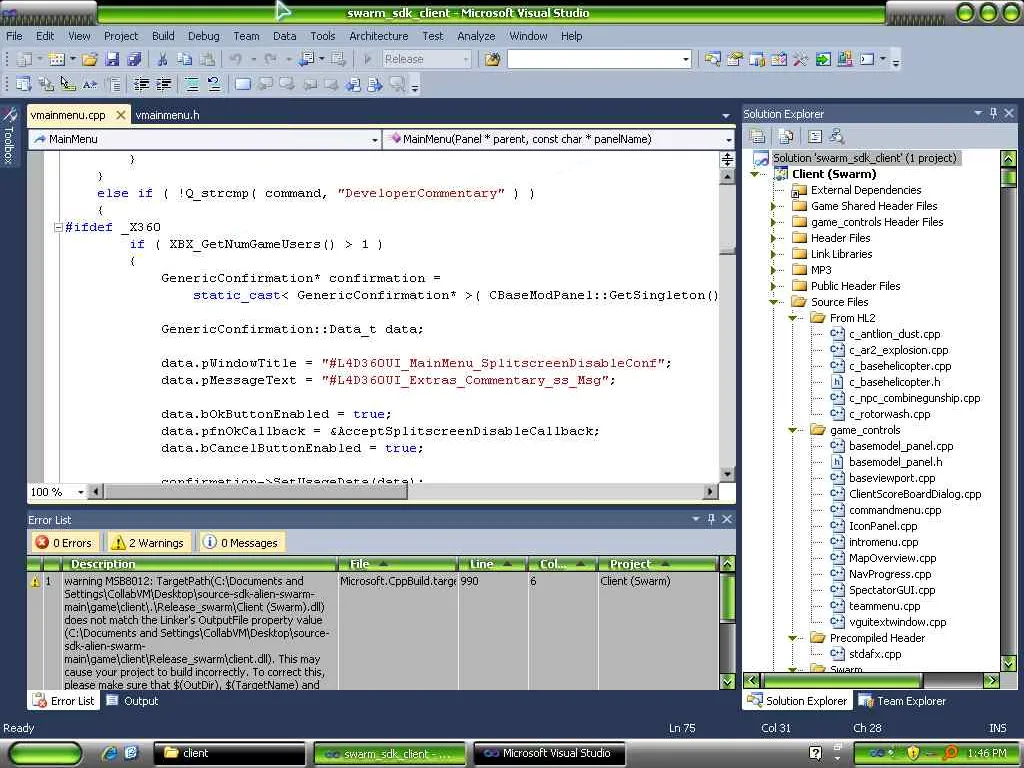Click the Solution Explorer vertical scrollbar down arrow
The width and height of the screenshot is (1024, 768).
[x=1008, y=664]
